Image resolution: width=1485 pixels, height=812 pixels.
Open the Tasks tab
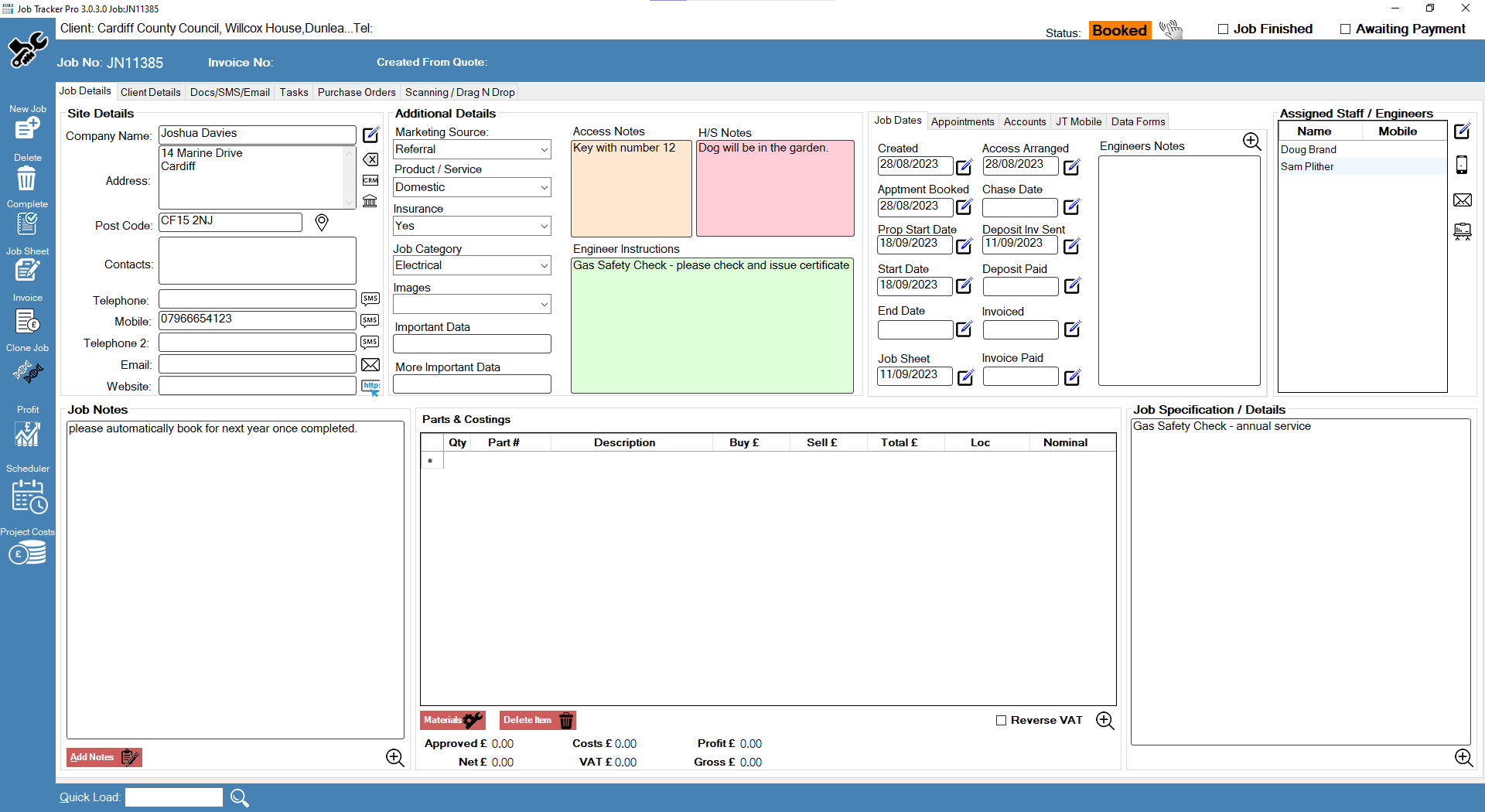coord(294,92)
